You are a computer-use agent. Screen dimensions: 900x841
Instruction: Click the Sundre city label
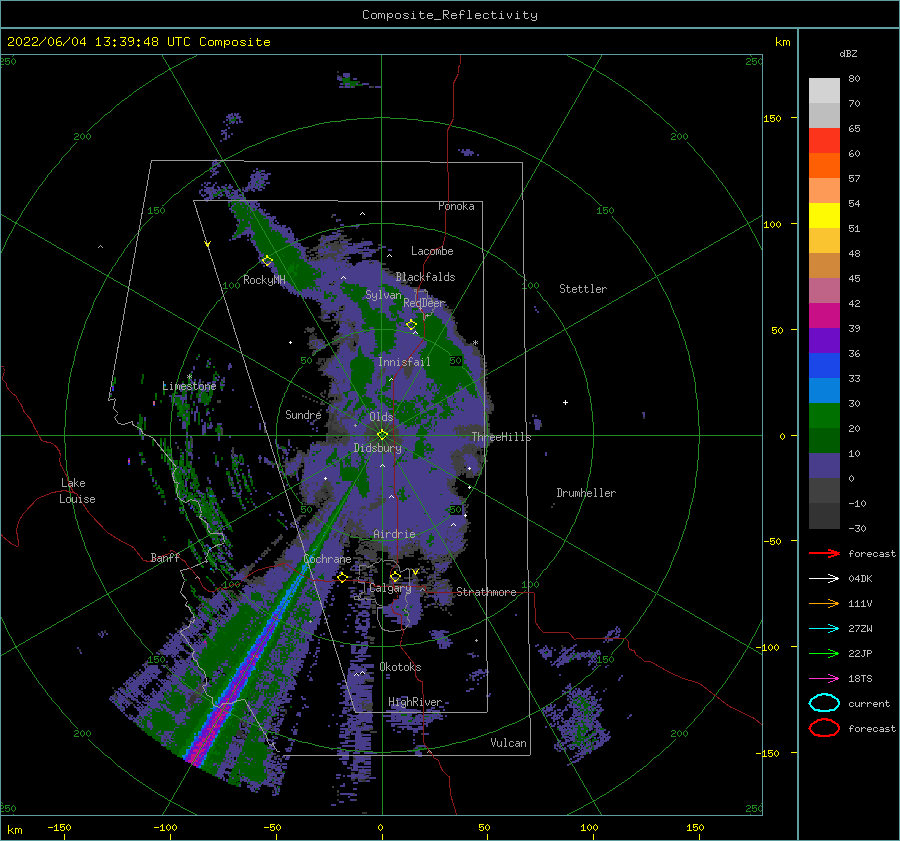tap(303, 414)
